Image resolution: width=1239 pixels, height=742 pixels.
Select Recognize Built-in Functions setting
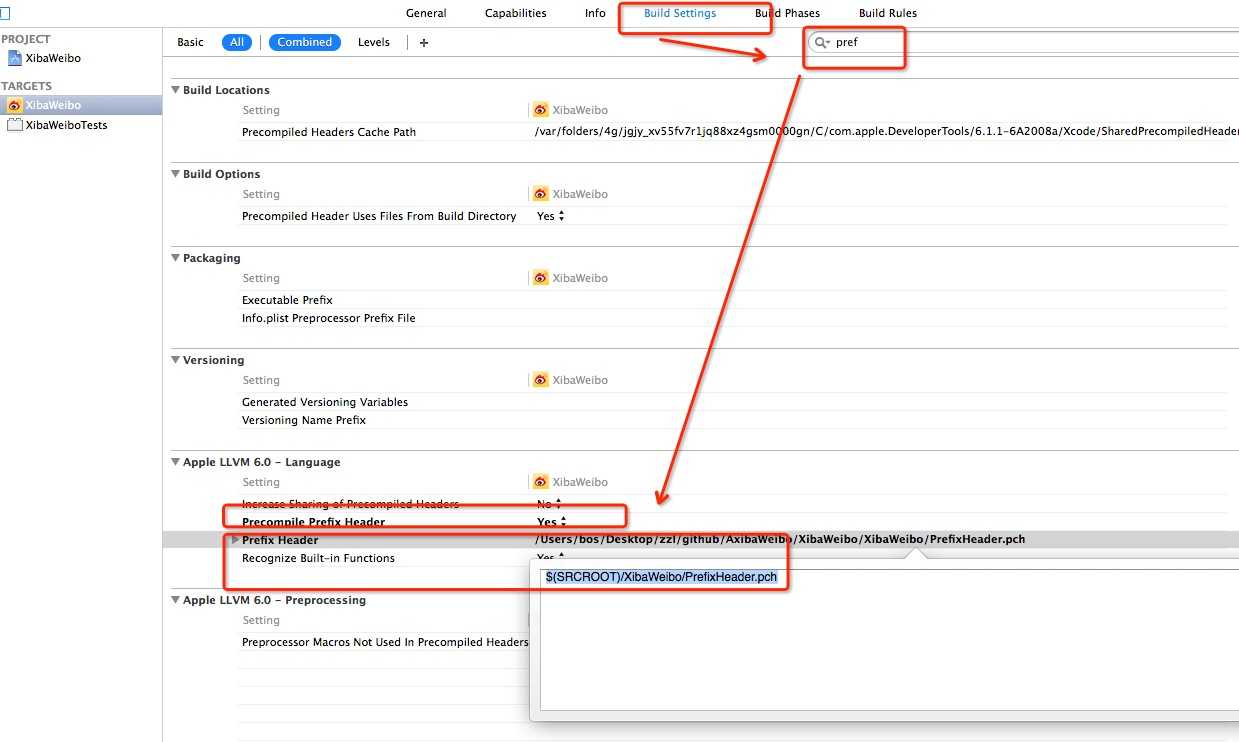(x=318, y=558)
